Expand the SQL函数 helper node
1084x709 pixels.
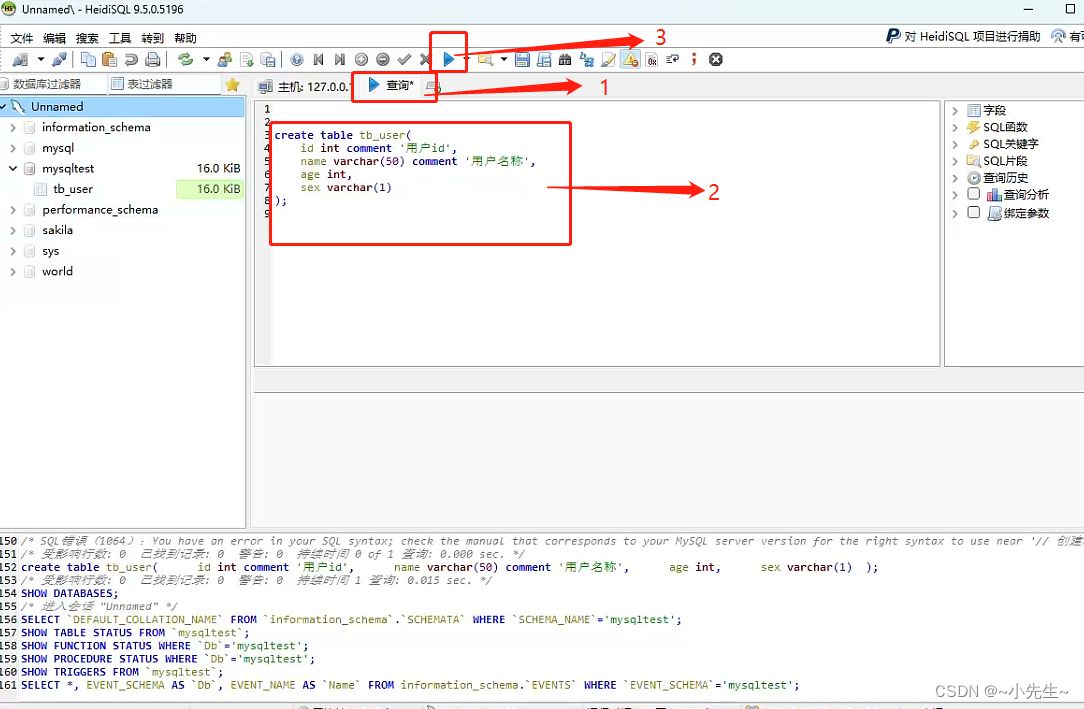[955, 127]
